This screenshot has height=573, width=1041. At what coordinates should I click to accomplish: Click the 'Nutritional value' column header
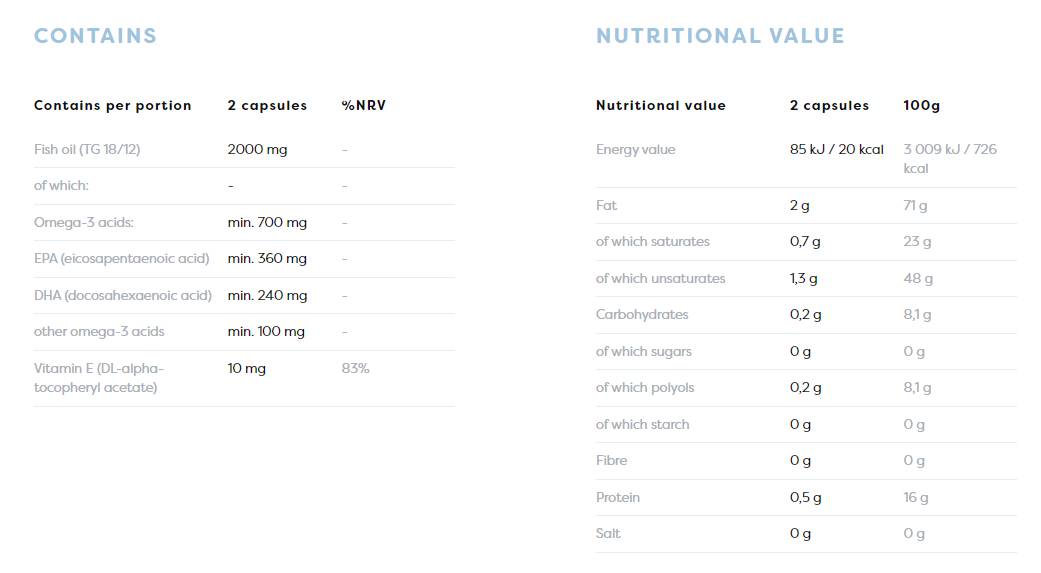pyautogui.click(x=661, y=105)
